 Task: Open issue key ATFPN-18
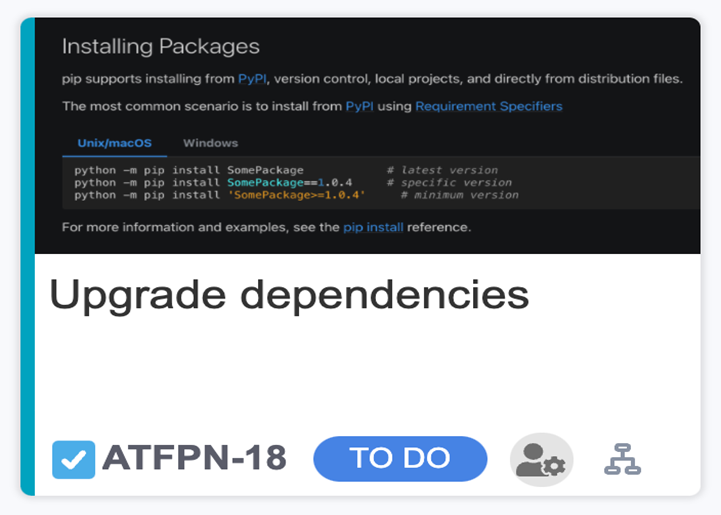pyautogui.click(x=195, y=458)
